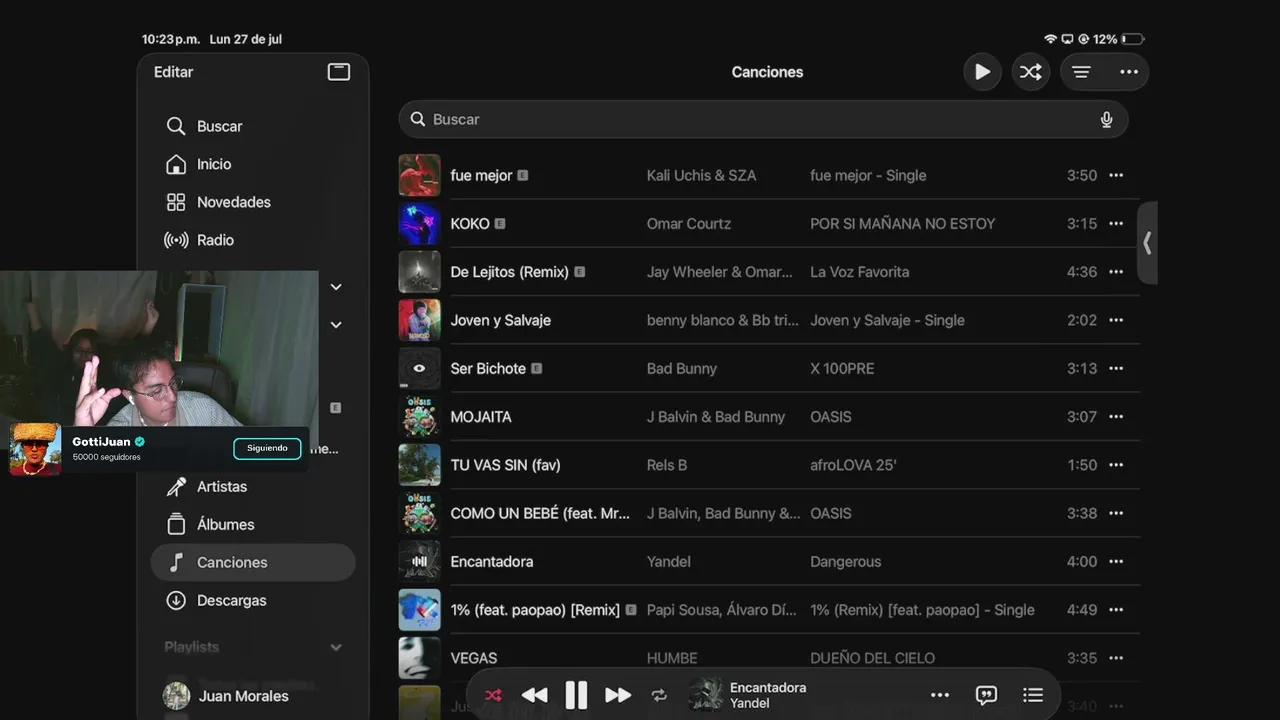The image size is (1280, 720).
Task: Click album afroLOVA 25'
Action: (853, 465)
